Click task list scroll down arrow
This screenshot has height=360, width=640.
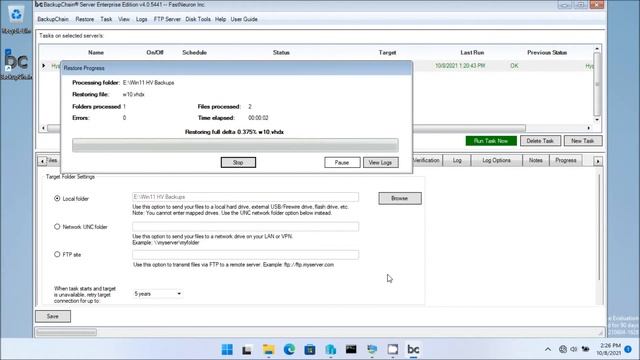(597, 120)
